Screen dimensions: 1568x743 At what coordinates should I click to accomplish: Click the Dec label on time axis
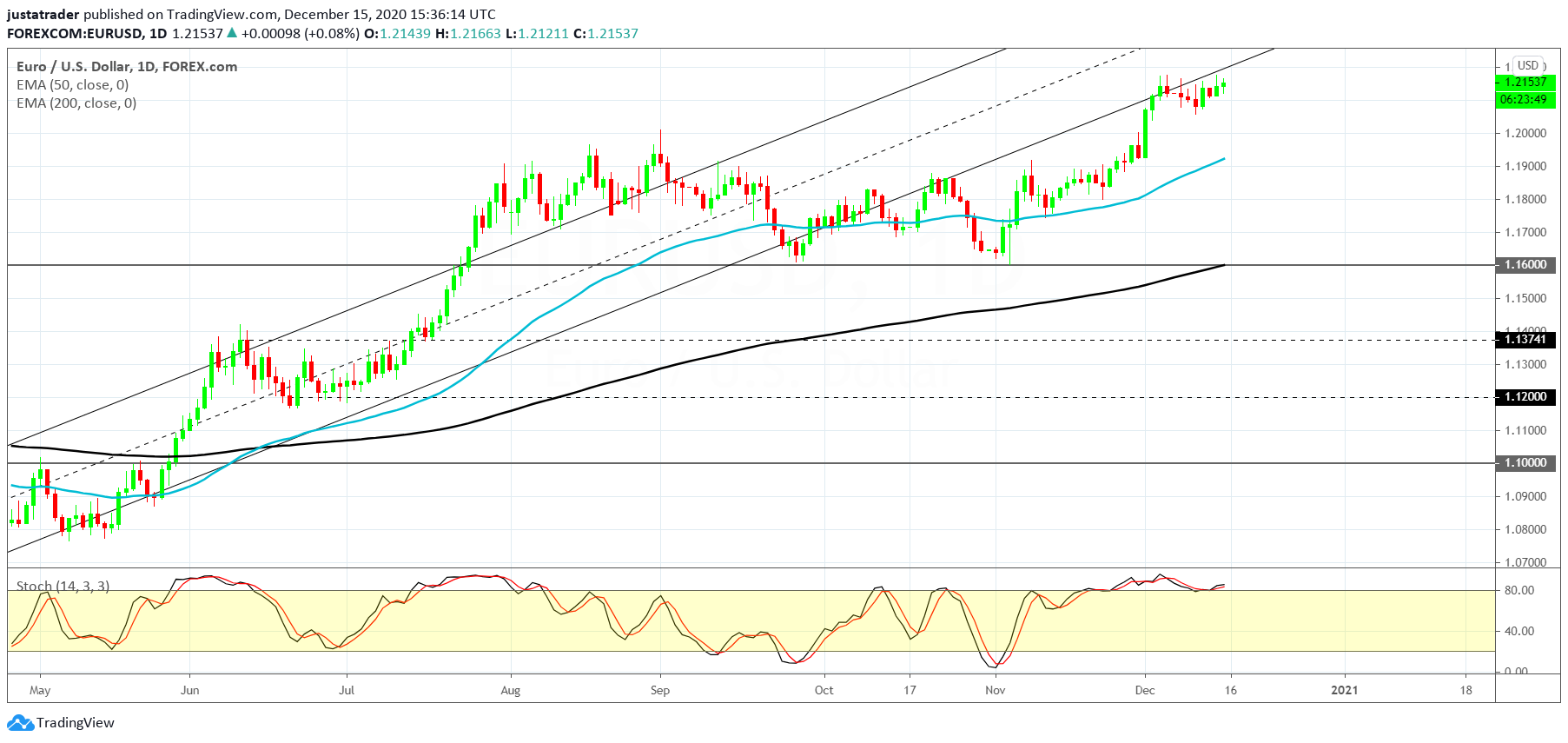click(x=1145, y=691)
